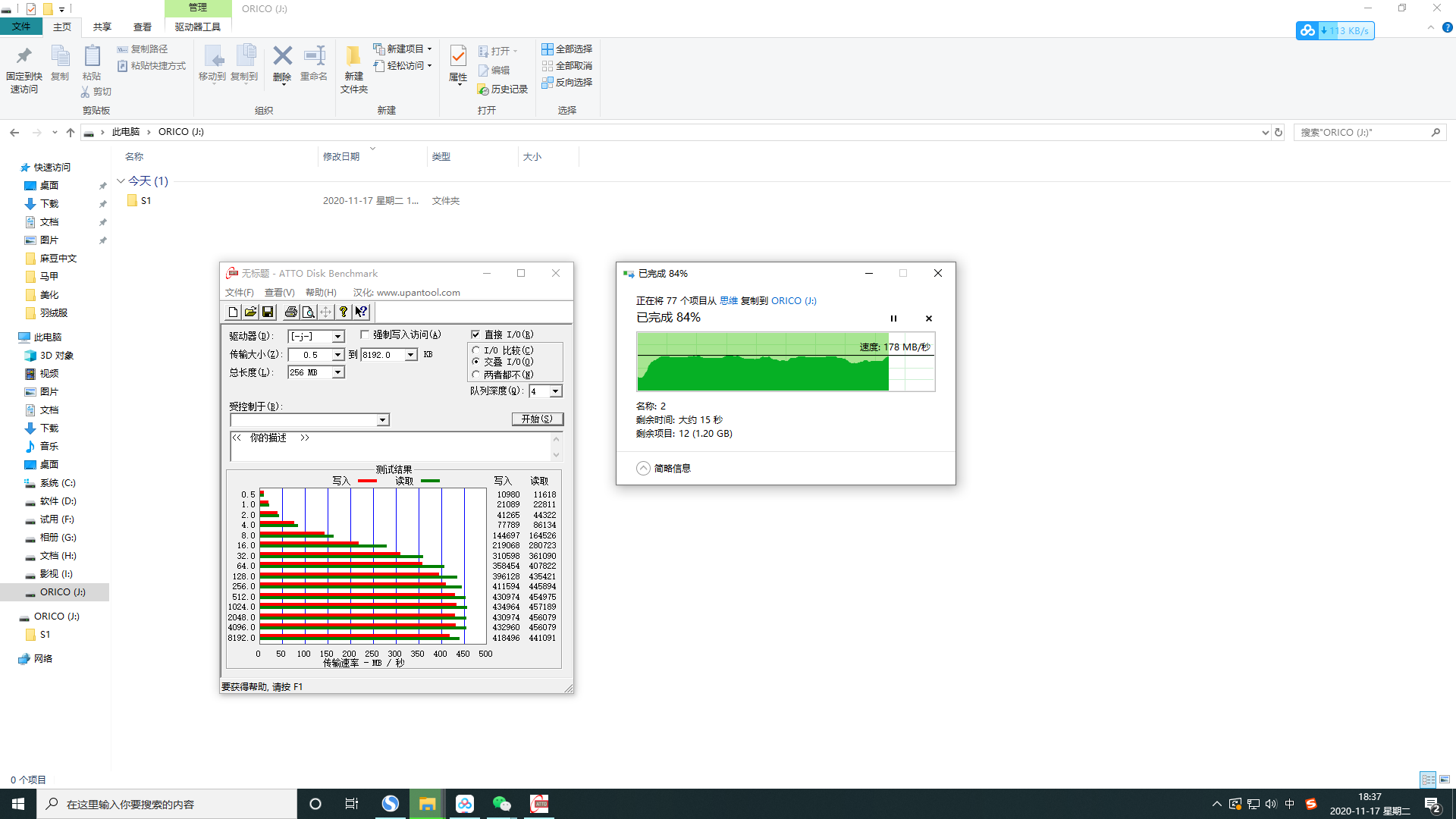Click the Save floppy icon in ATTO toolbar
This screenshot has height=819, width=1456.
268,312
